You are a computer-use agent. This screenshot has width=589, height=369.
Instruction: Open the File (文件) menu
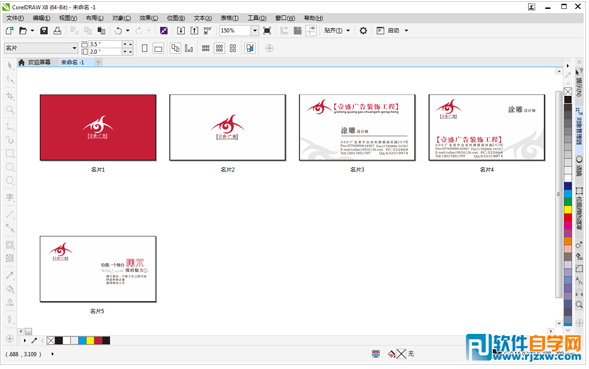(15, 18)
